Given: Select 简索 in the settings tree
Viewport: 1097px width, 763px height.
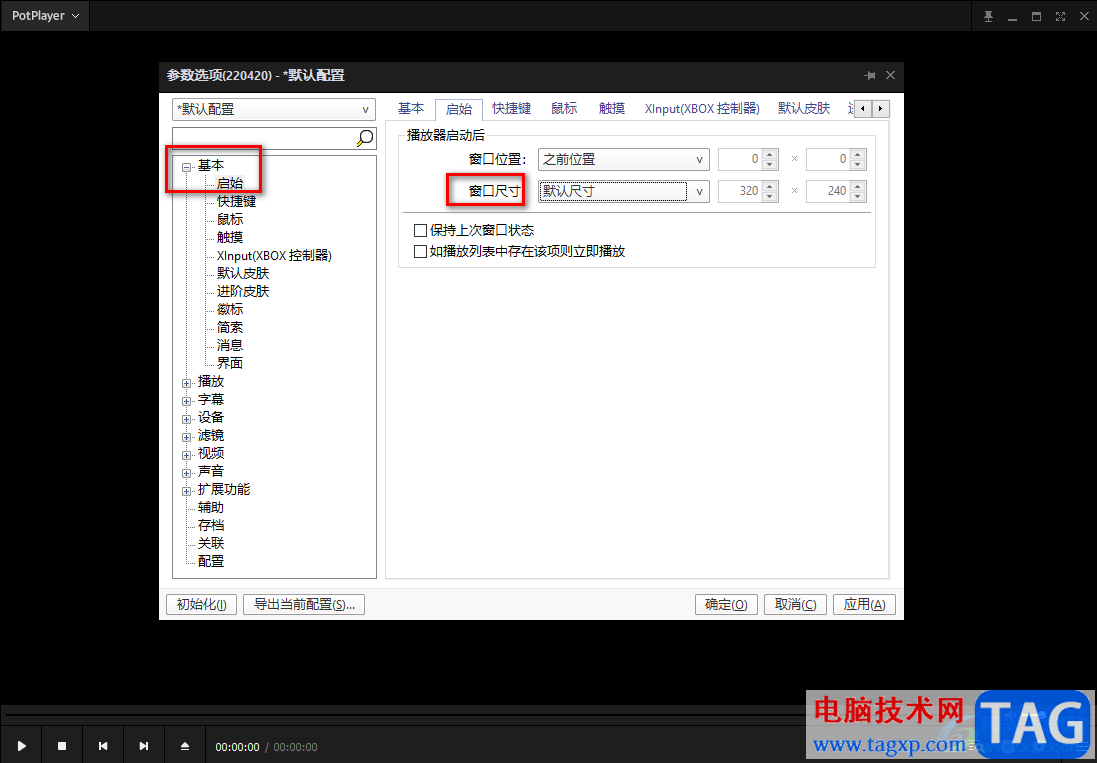Looking at the screenshot, I should pos(229,327).
